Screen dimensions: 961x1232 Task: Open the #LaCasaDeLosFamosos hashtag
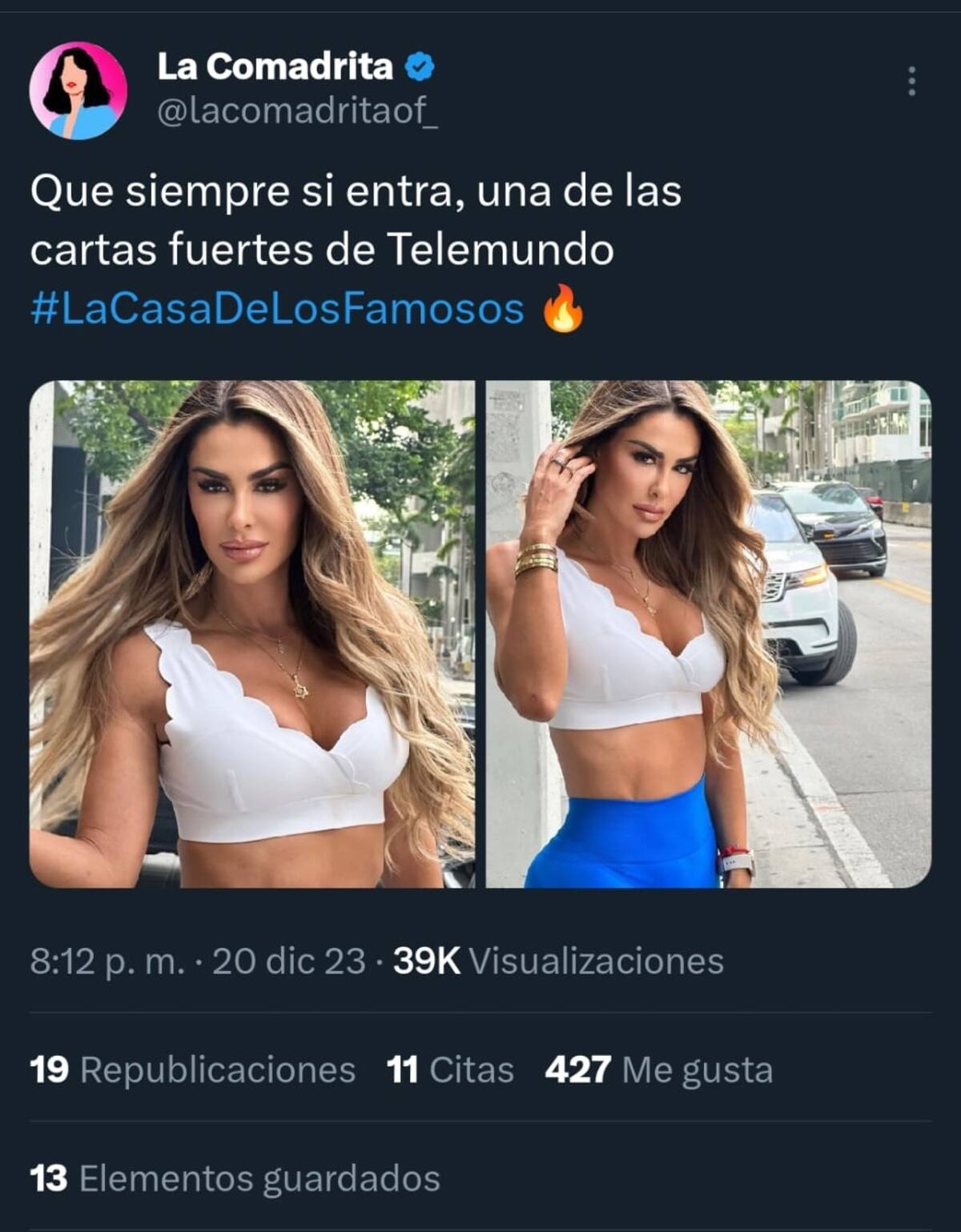click(277, 308)
